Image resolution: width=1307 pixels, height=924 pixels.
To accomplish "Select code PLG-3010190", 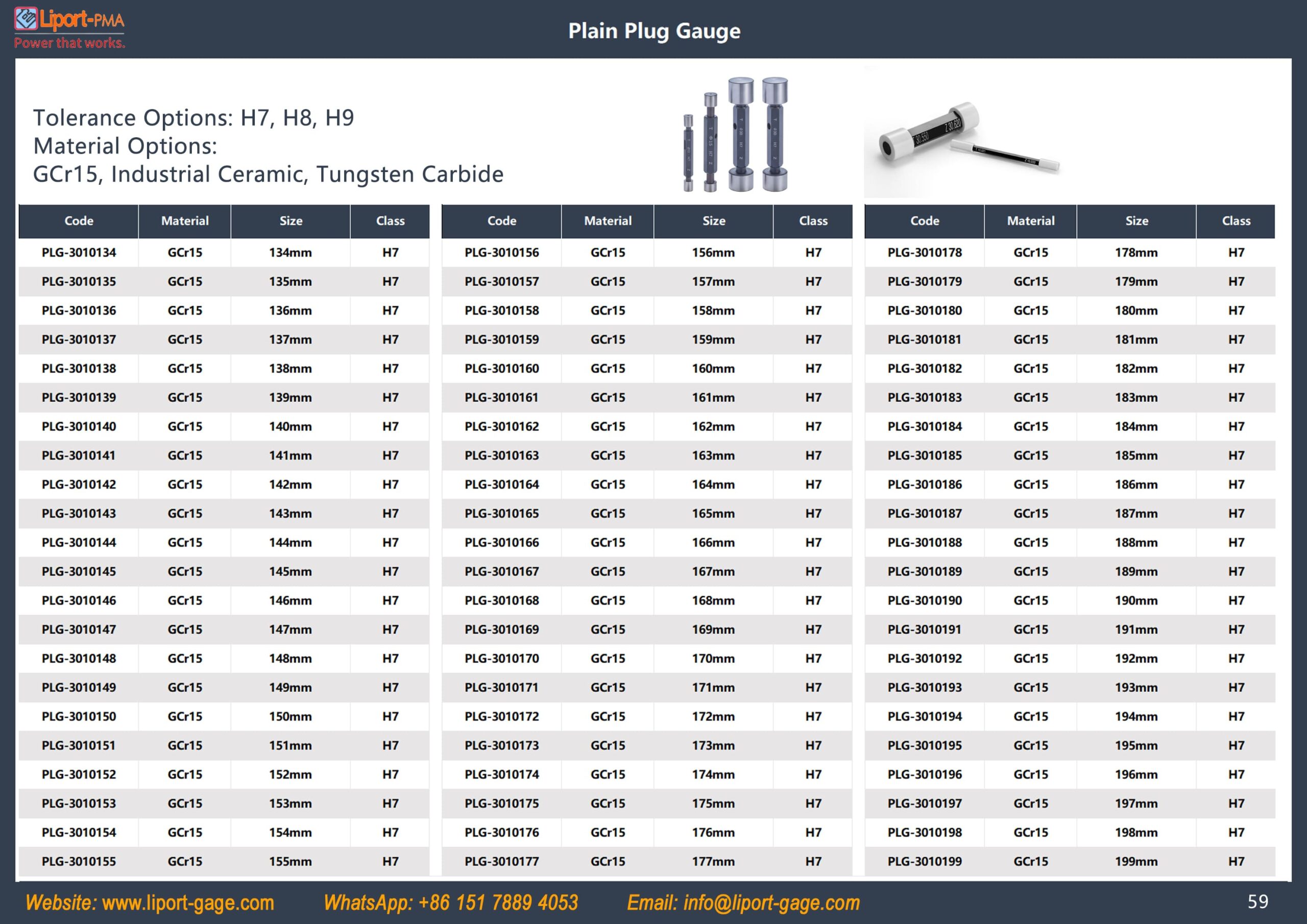I will 925,601.
